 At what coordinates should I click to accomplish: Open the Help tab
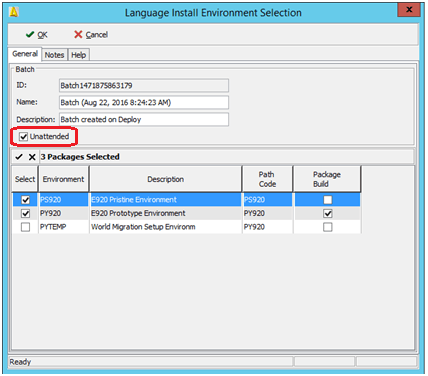point(79,55)
